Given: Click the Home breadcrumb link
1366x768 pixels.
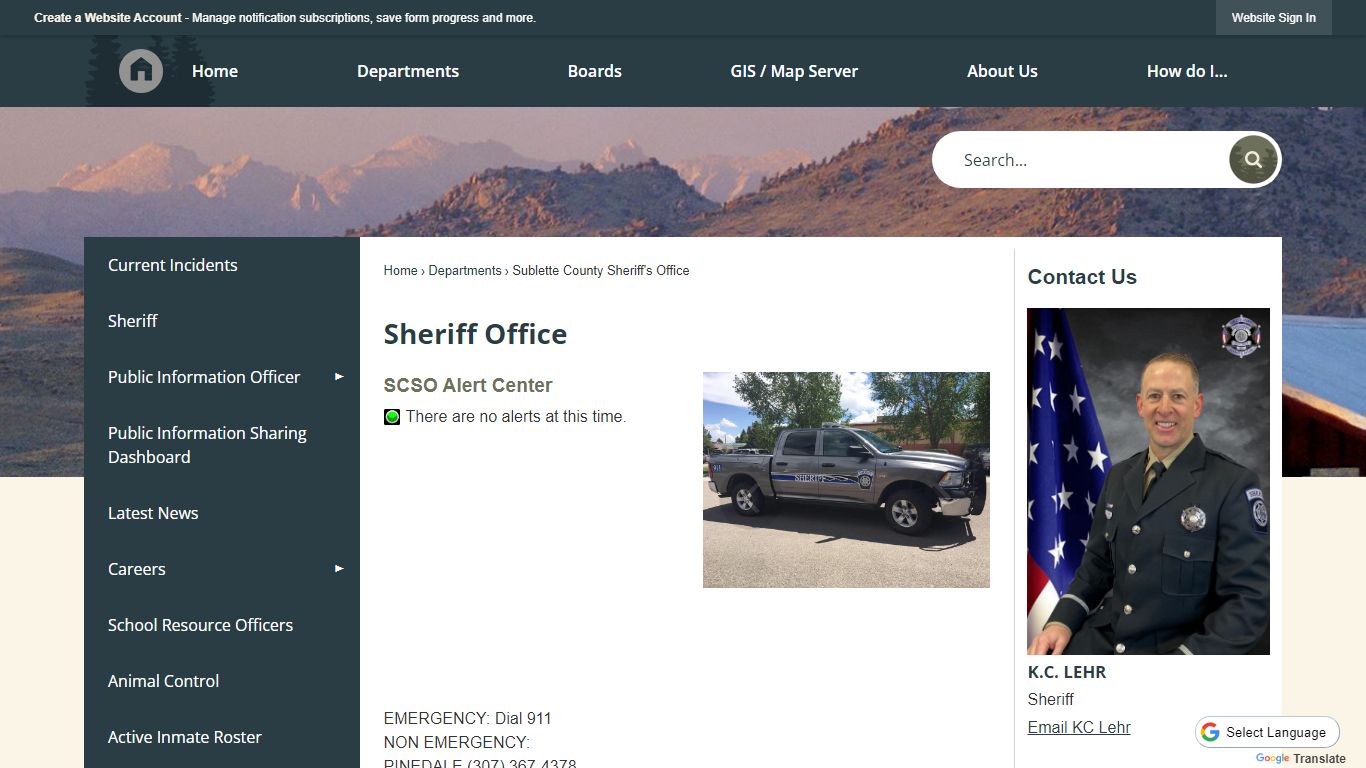Looking at the screenshot, I should [400, 271].
